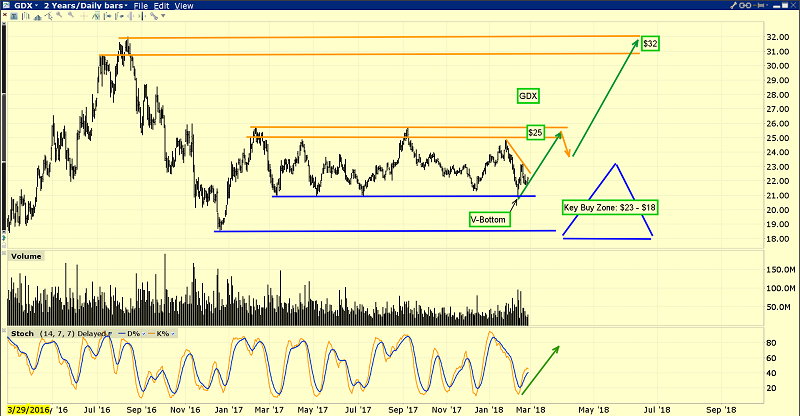This screenshot has height=416, width=800.
Task: Click the faint left-arrow bar icon
Action: (131, 16)
